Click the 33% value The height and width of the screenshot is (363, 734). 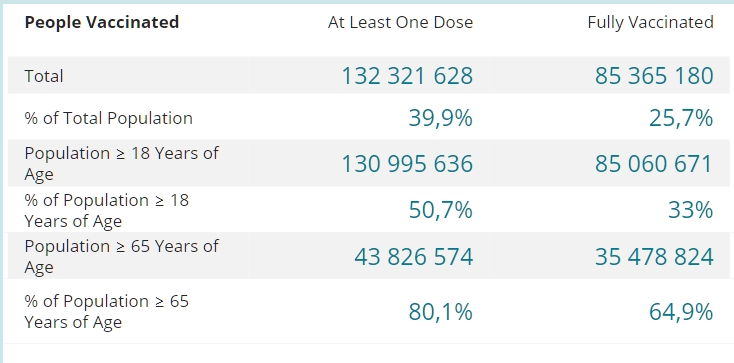pyautogui.click(x=690, y=210)
